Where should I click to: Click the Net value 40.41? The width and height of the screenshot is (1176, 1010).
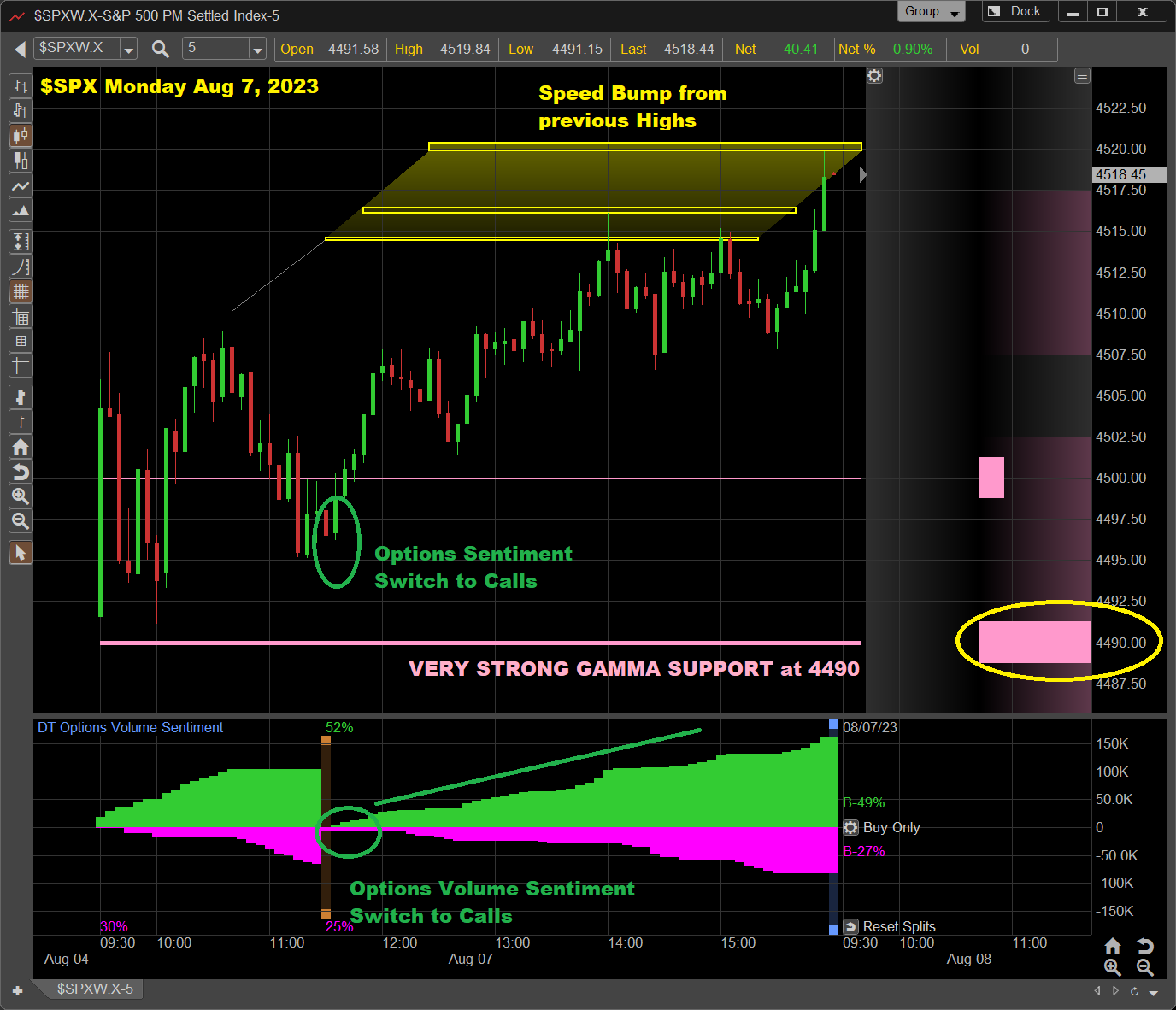pyautogui.click(x=801, y=49)
